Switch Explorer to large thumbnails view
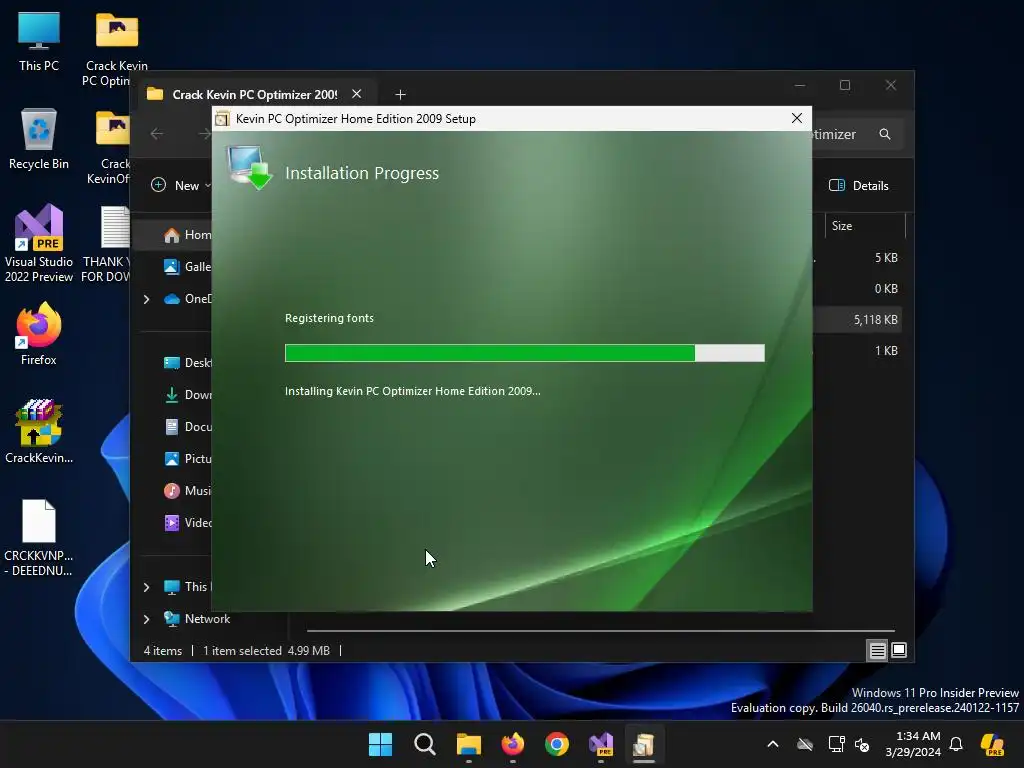1024x768 pixels. pyautogui.click(x=899, y=650)
